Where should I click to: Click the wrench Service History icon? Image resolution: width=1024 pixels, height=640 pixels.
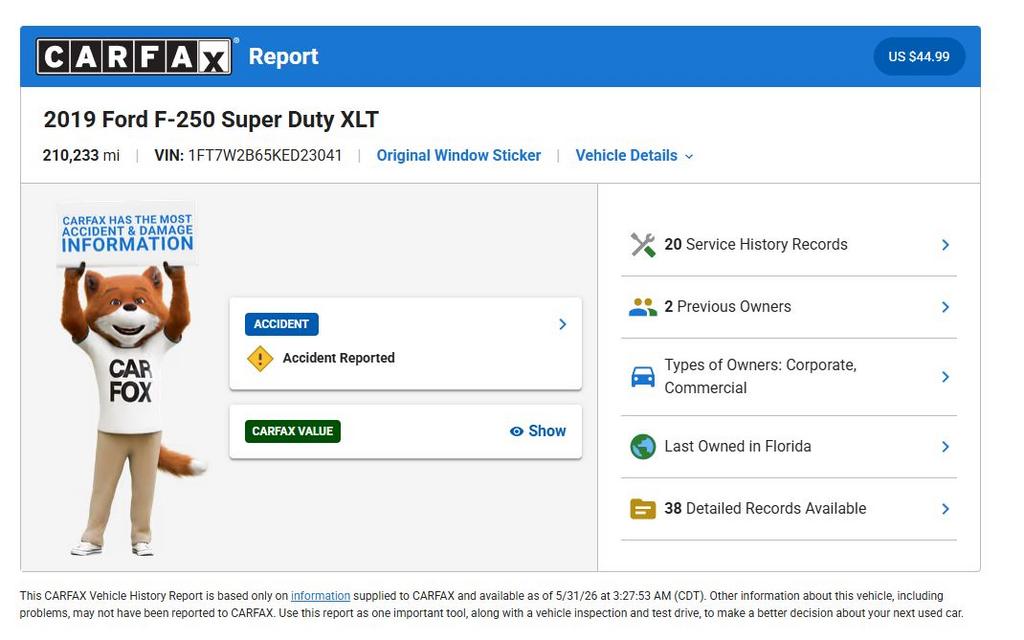point(643,245)
